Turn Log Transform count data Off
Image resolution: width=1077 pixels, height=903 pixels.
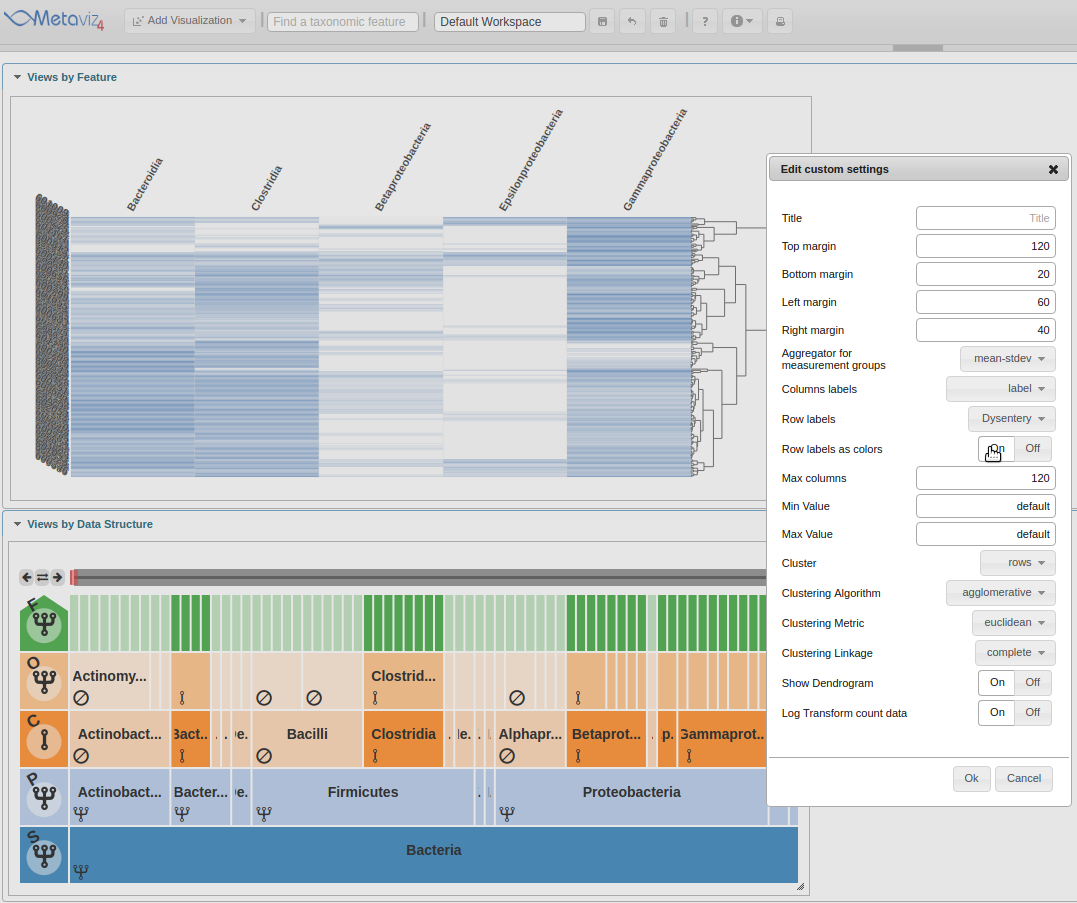click(1032, 713)
